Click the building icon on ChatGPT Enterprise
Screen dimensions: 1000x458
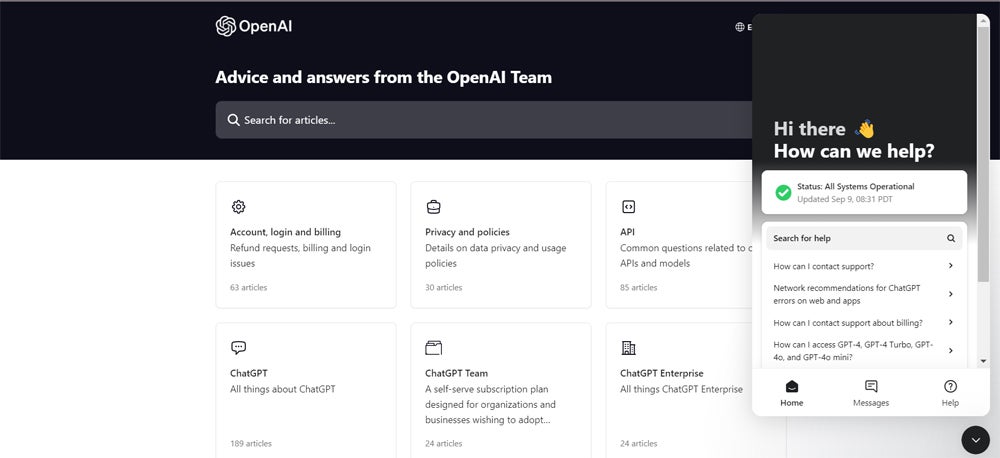[628, 348]
